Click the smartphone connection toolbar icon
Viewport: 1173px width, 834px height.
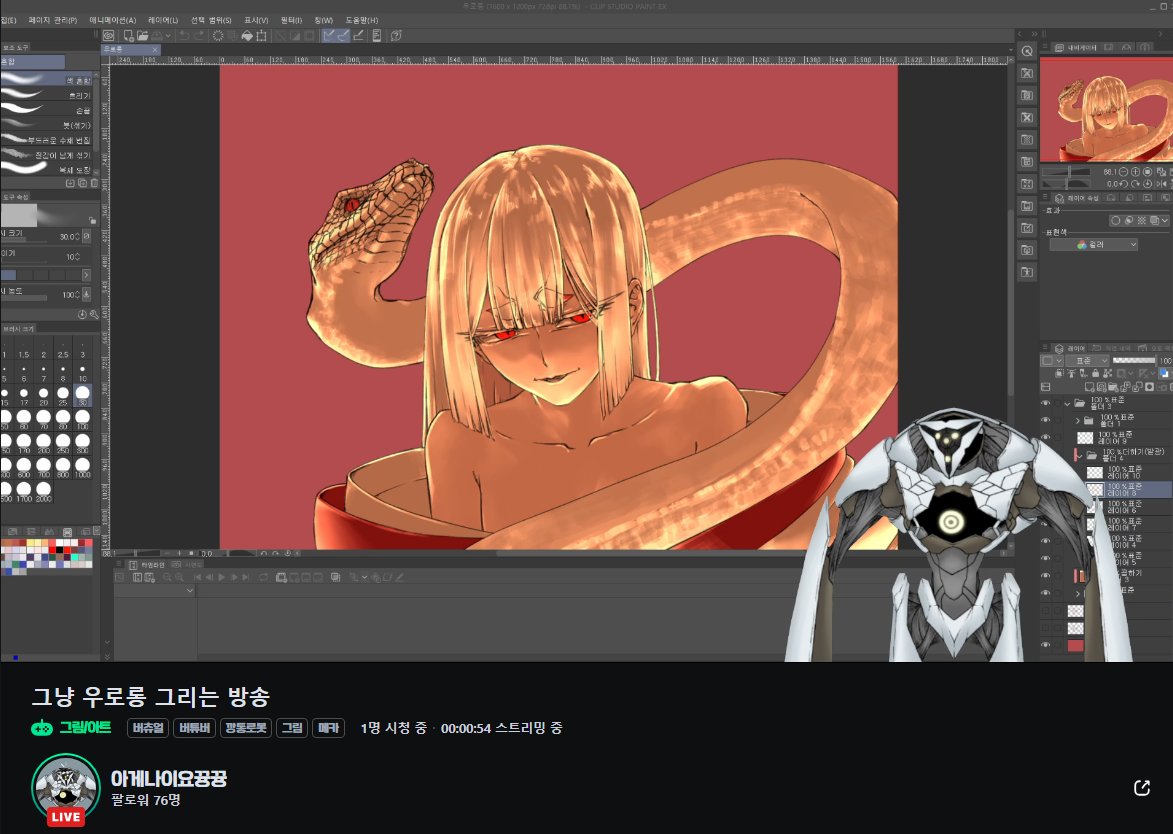tap(376, 35)
